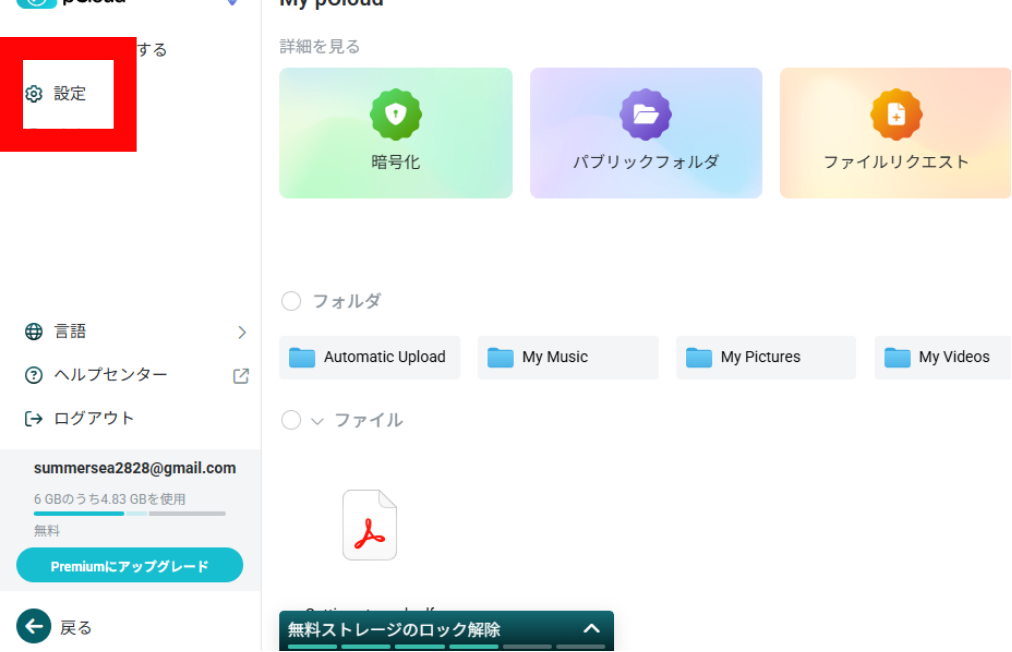Select all folders with フォルダ radio circle

tap(291, 301)
